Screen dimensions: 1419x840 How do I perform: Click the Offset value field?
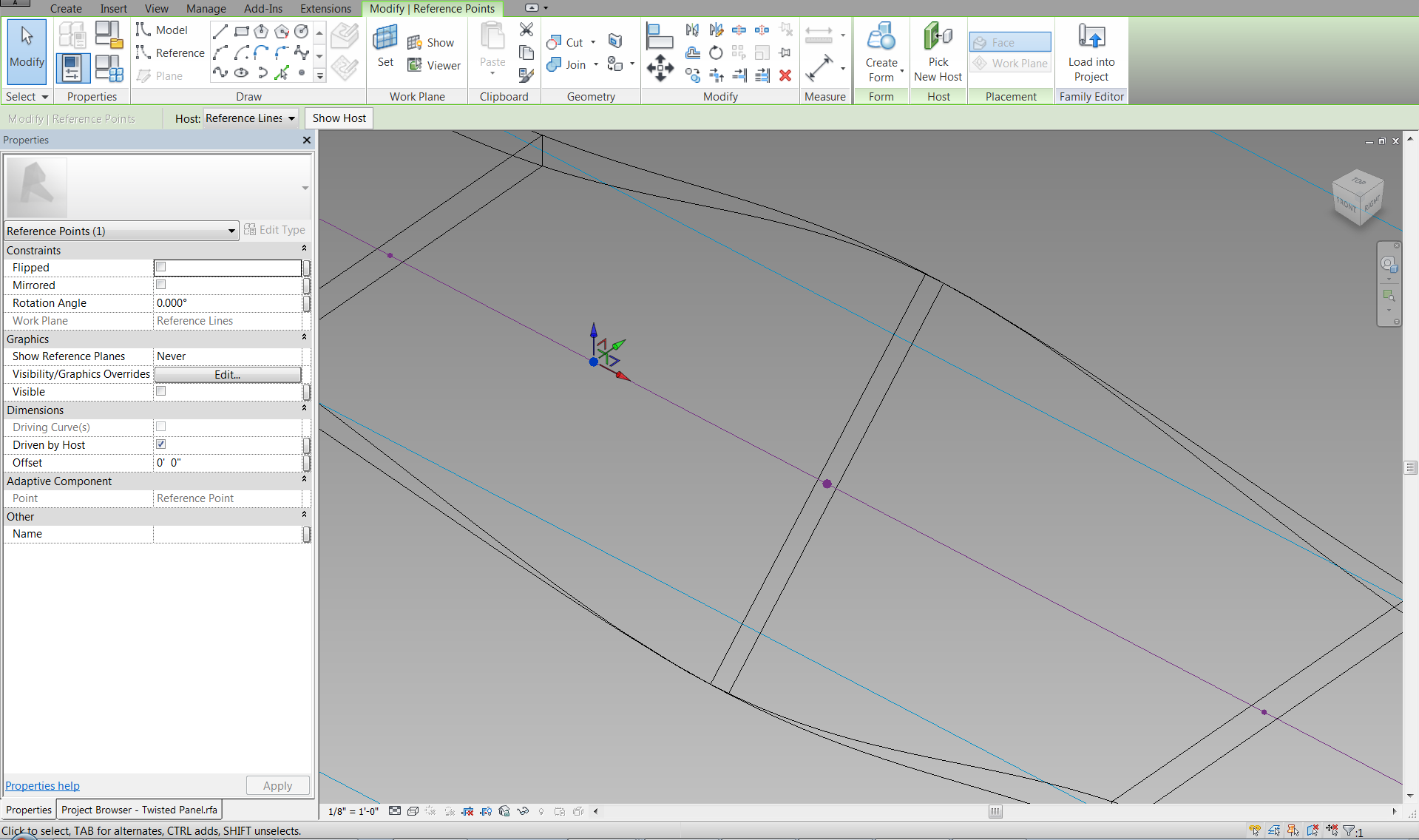[227, 463]
